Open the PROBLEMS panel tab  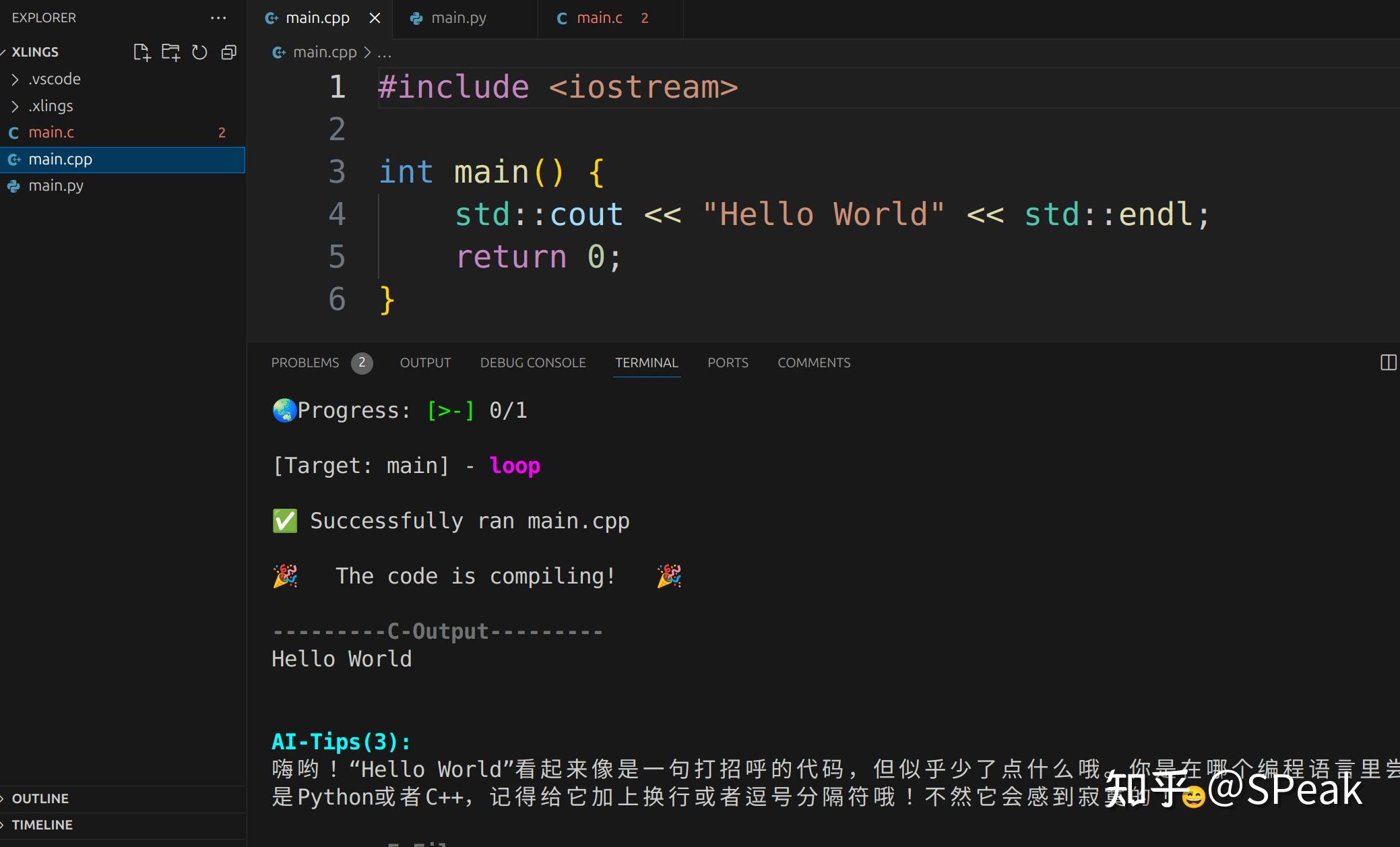(305, 363)
